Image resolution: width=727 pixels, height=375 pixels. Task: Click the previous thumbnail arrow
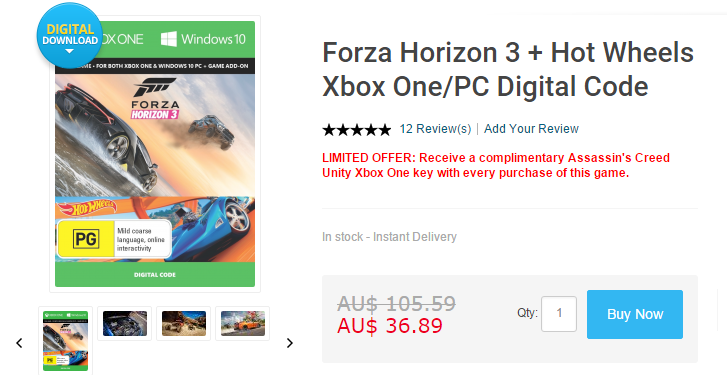(x=19, y=343)
